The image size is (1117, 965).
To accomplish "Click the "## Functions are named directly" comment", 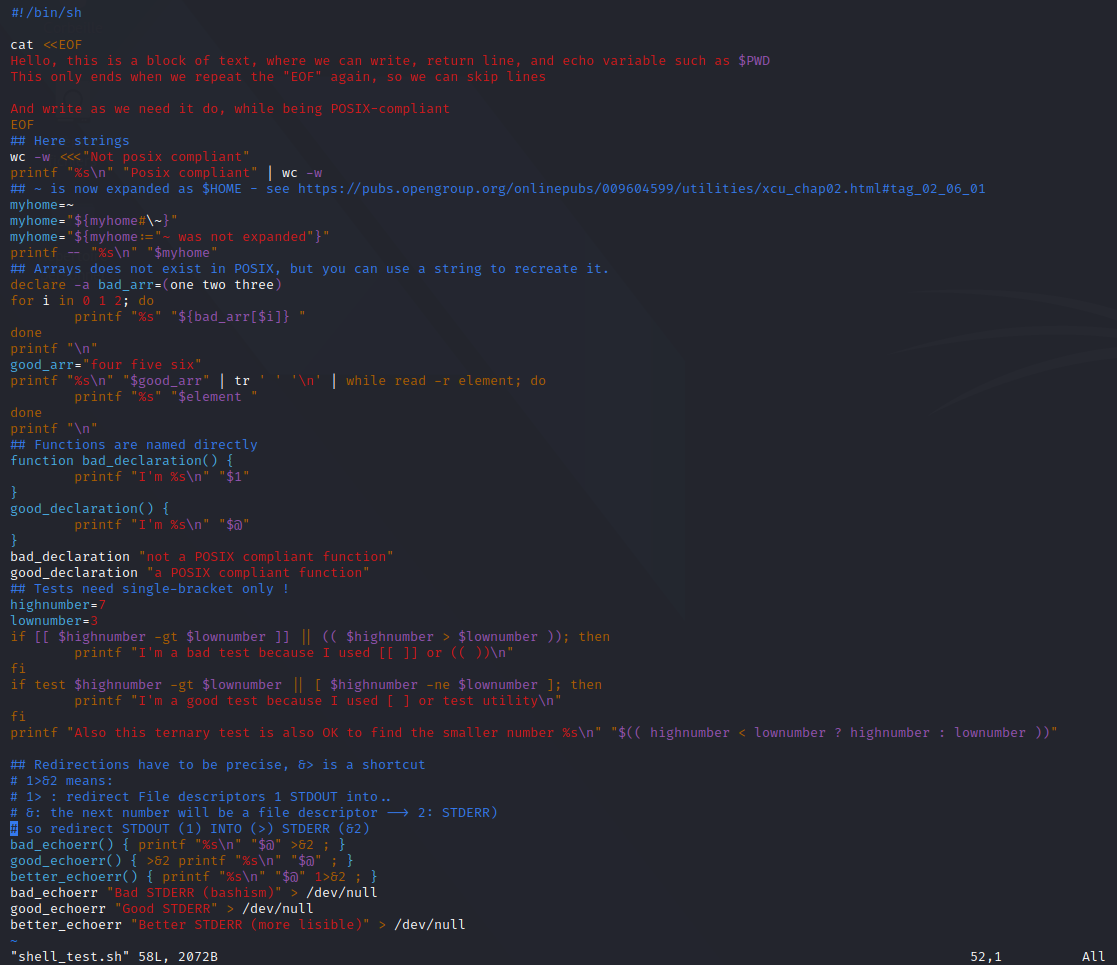I will click(134, 445).
